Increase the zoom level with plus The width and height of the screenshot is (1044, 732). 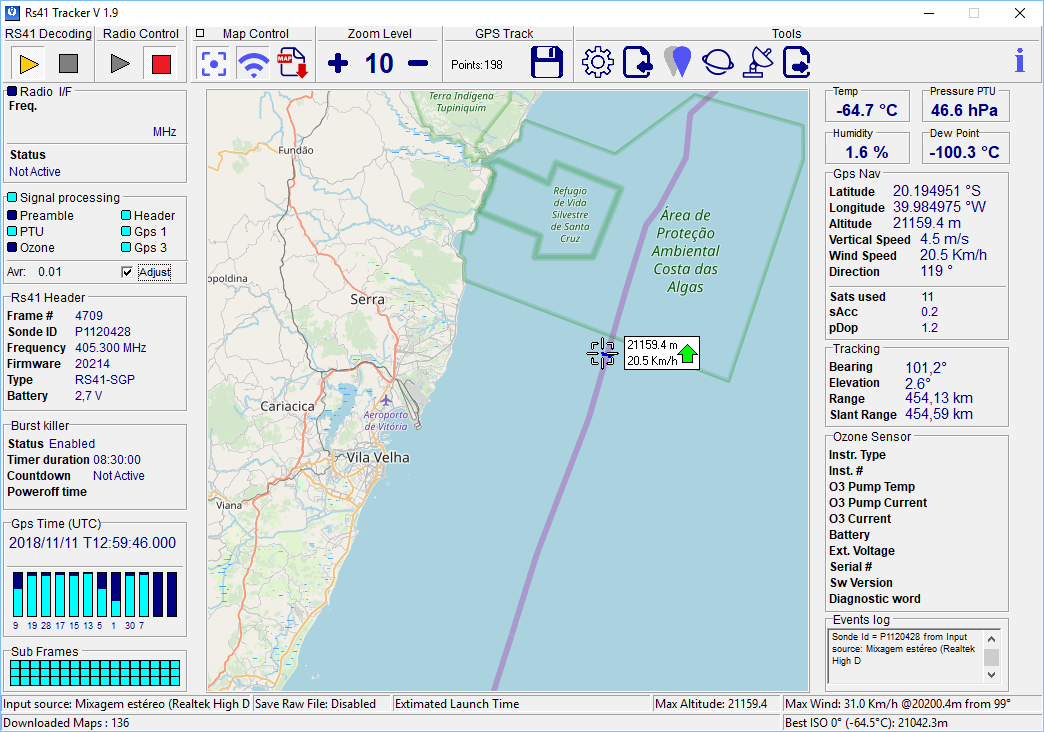point(338,64)
